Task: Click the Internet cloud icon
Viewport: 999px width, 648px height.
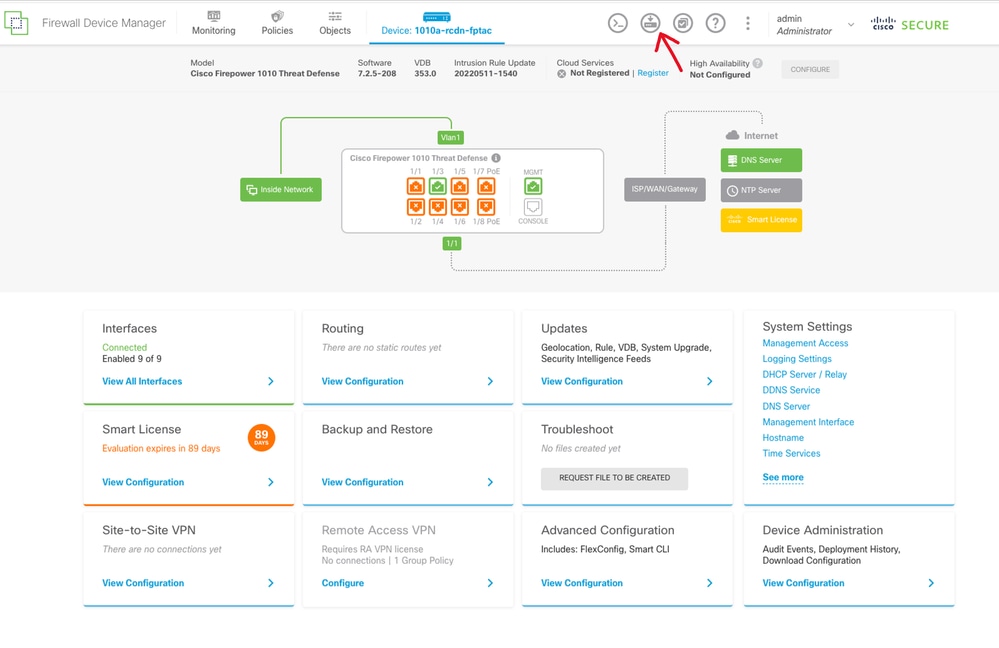Action: pyautogui.click(x=733, y=135)
